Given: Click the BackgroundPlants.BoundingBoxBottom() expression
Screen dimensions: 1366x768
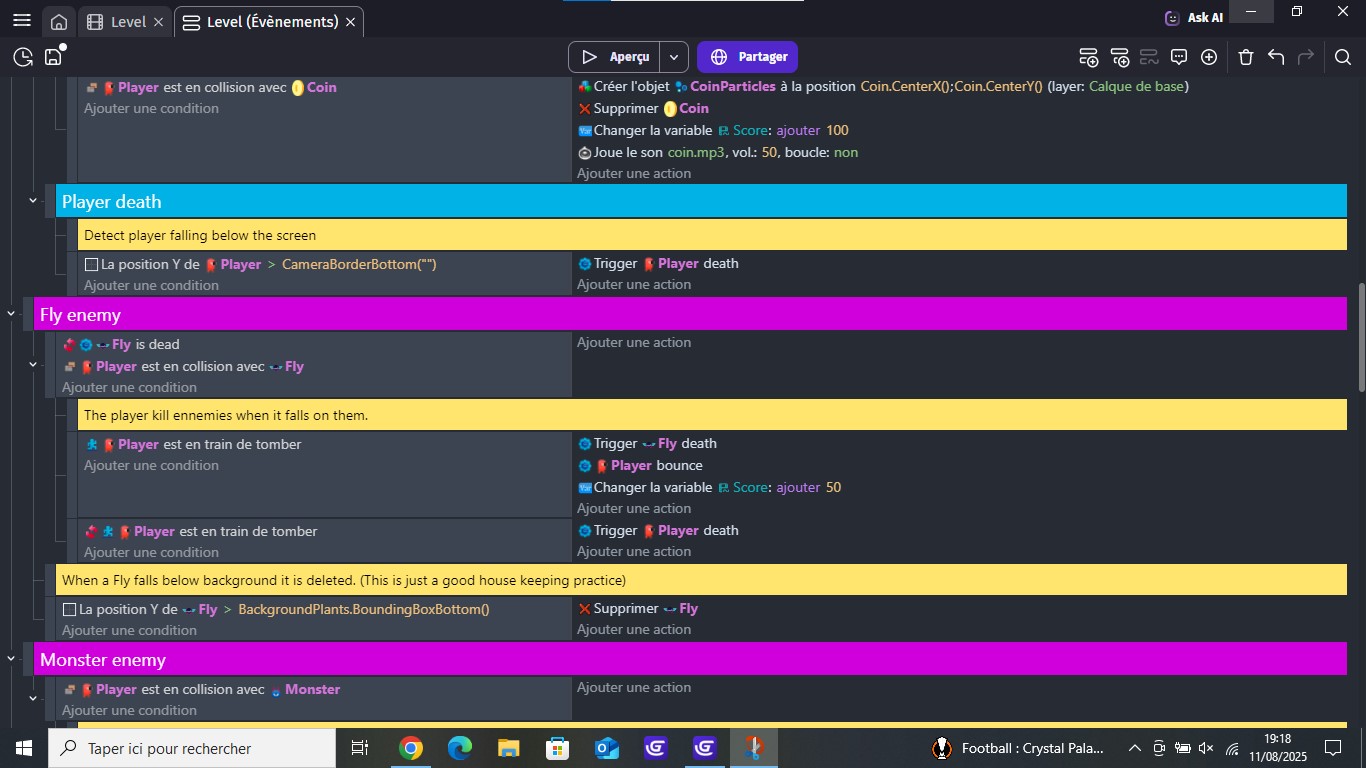Looking at the screenshot, I should 364,609.
